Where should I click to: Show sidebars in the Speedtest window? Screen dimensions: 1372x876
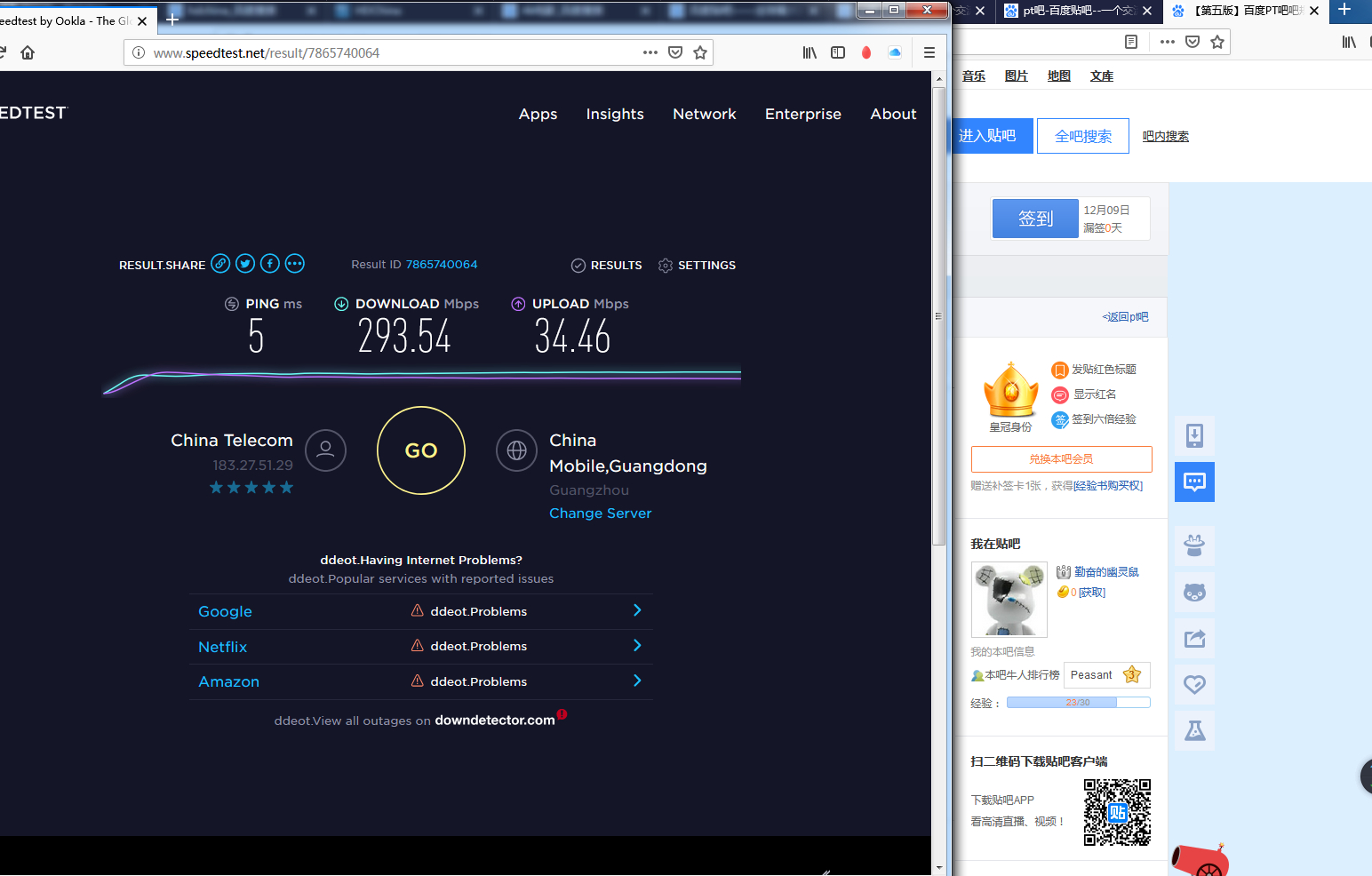tap(838, 52)
